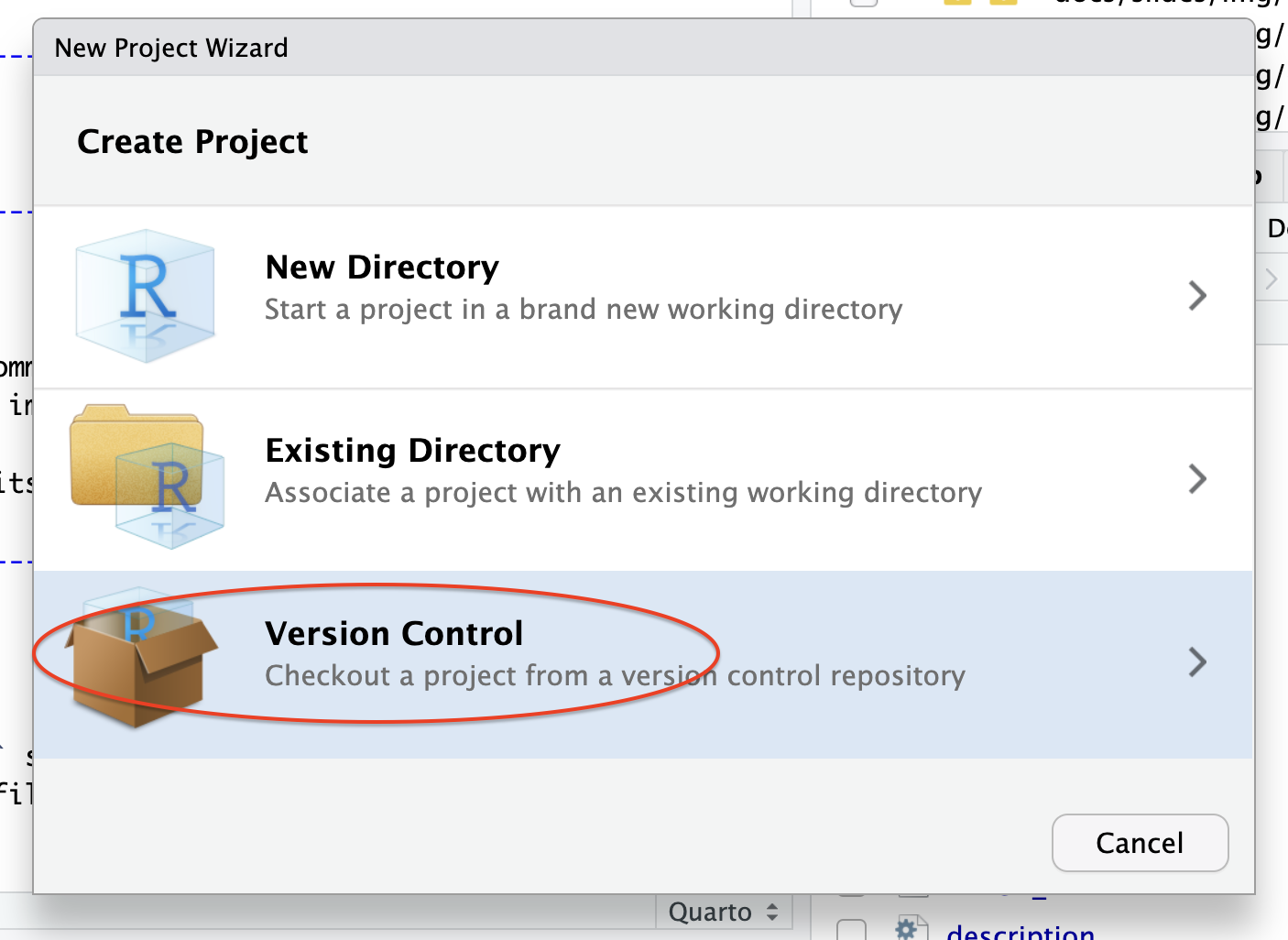Click the New Directory R cube icon
This screenshot has height=940, width=1288.
(x=146, y=295)
